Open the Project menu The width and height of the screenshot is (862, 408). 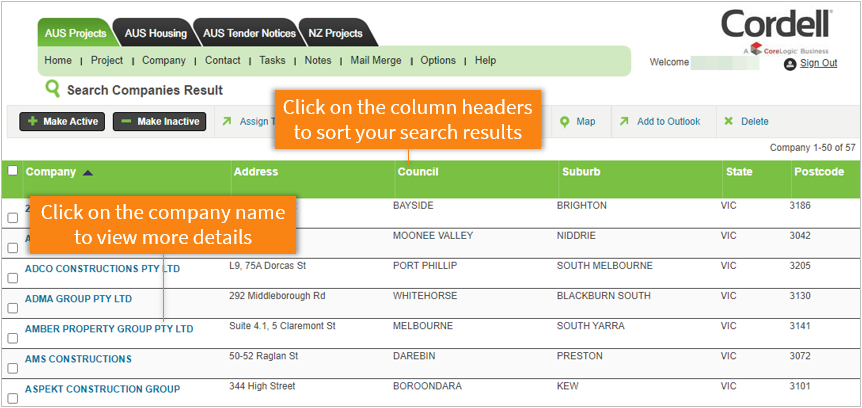point(107,60)
